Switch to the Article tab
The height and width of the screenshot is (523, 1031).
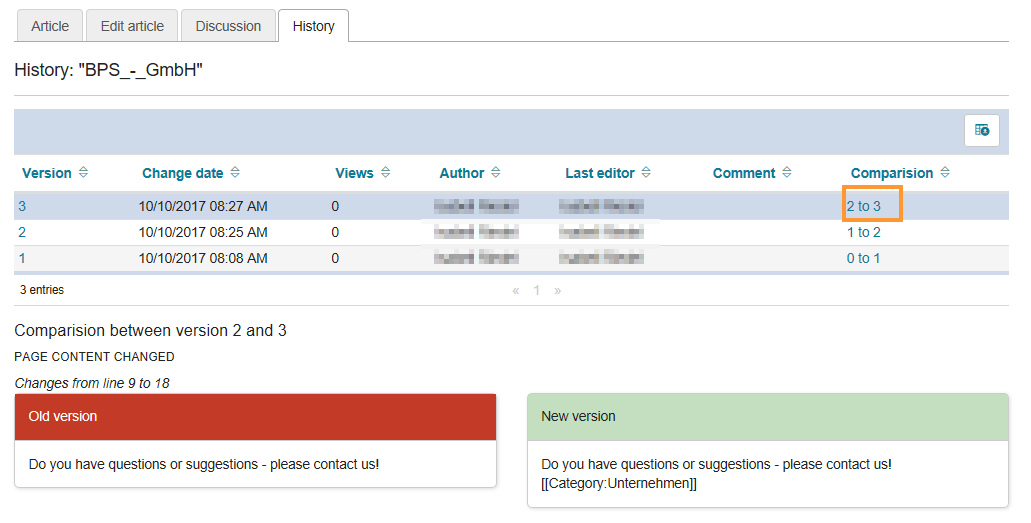point(50,26)
